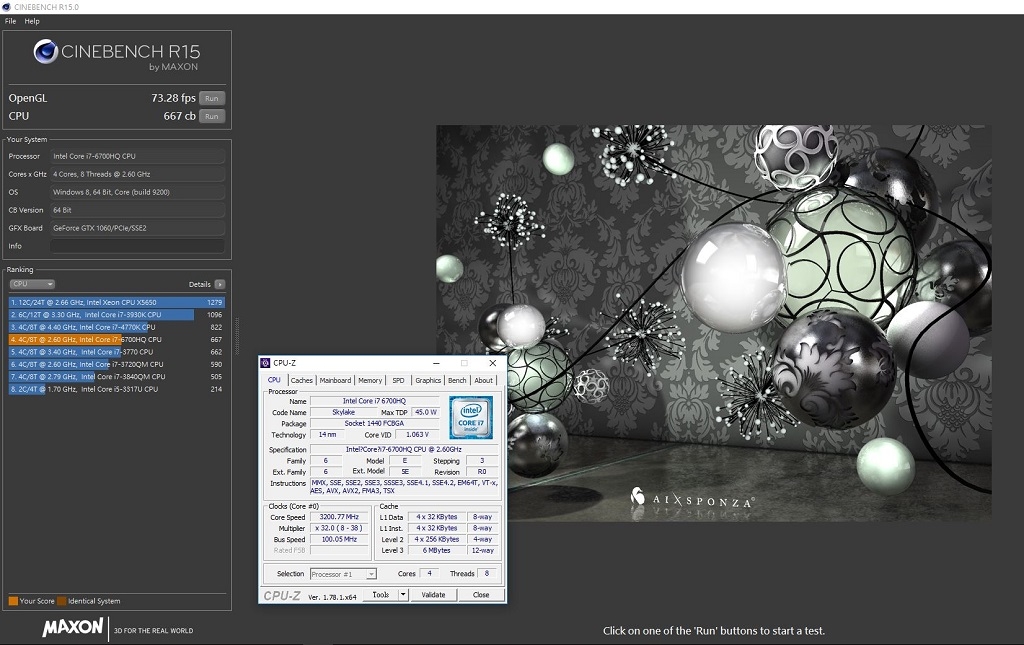Click the GFX Board field value
This screenshot has height=645, width=1024.
[x=138, y=228]
